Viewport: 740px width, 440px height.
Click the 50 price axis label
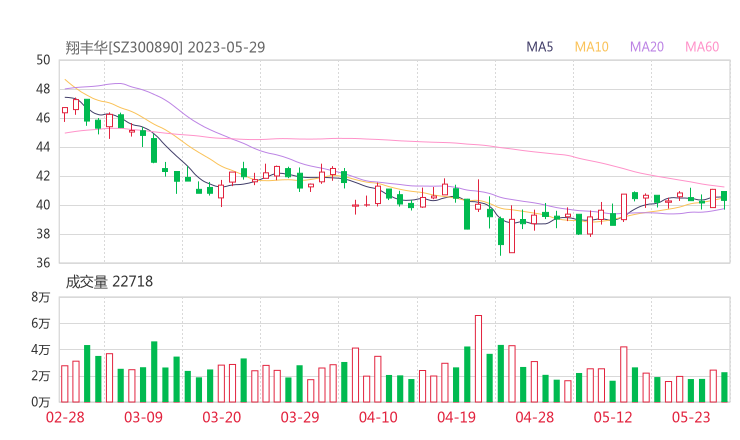click(x=43, y=60)
